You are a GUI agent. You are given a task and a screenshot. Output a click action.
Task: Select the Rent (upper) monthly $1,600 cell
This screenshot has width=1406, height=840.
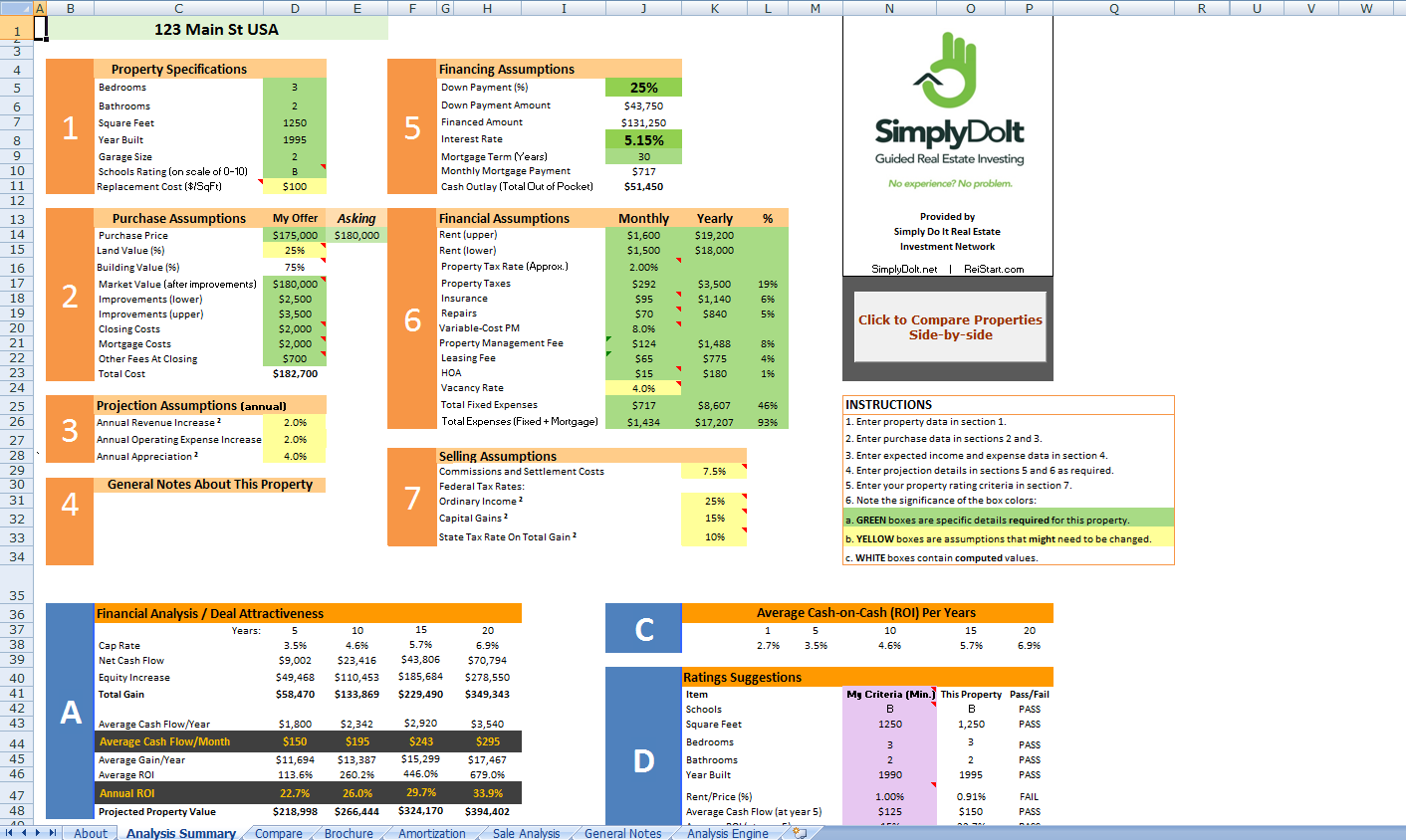click(643, 235)
